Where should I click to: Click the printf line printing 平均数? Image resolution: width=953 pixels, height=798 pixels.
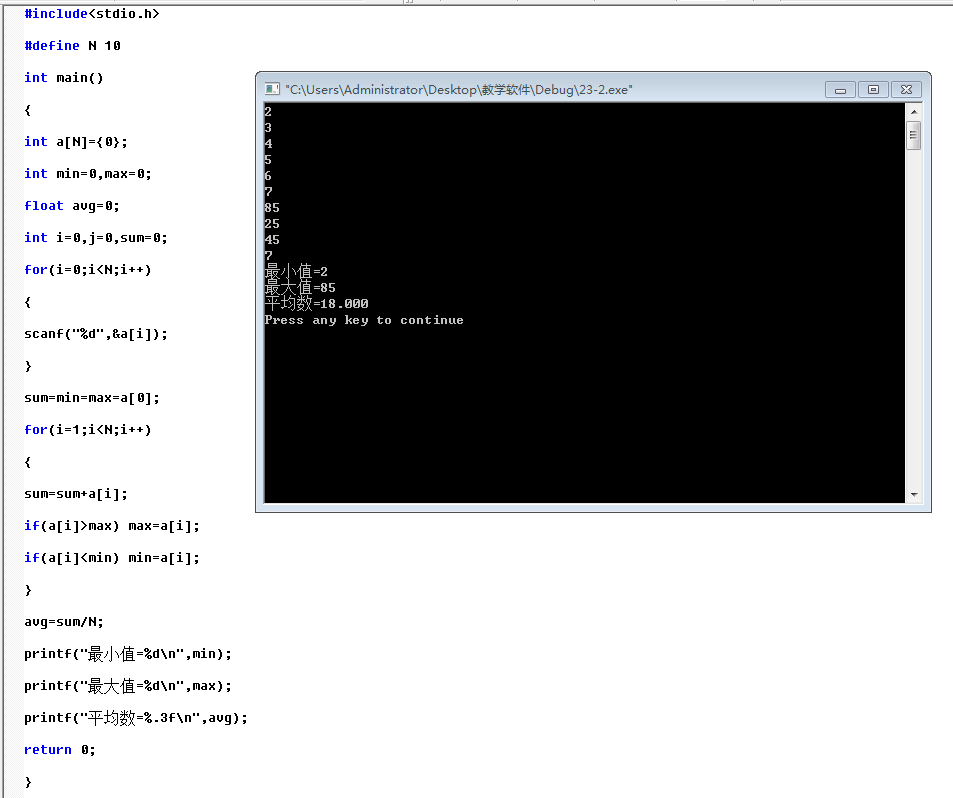(136, 718)
